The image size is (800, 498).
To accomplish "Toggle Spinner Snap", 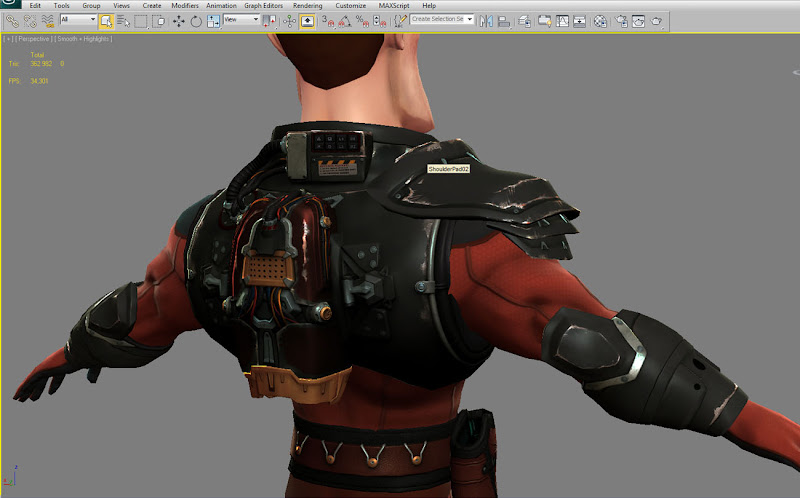I will tap(380, 21).
